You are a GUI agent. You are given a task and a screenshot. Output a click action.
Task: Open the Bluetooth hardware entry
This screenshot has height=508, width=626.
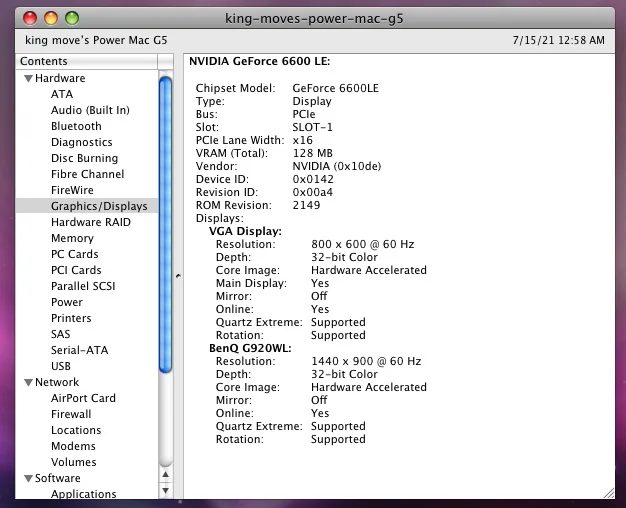point(76,126)
